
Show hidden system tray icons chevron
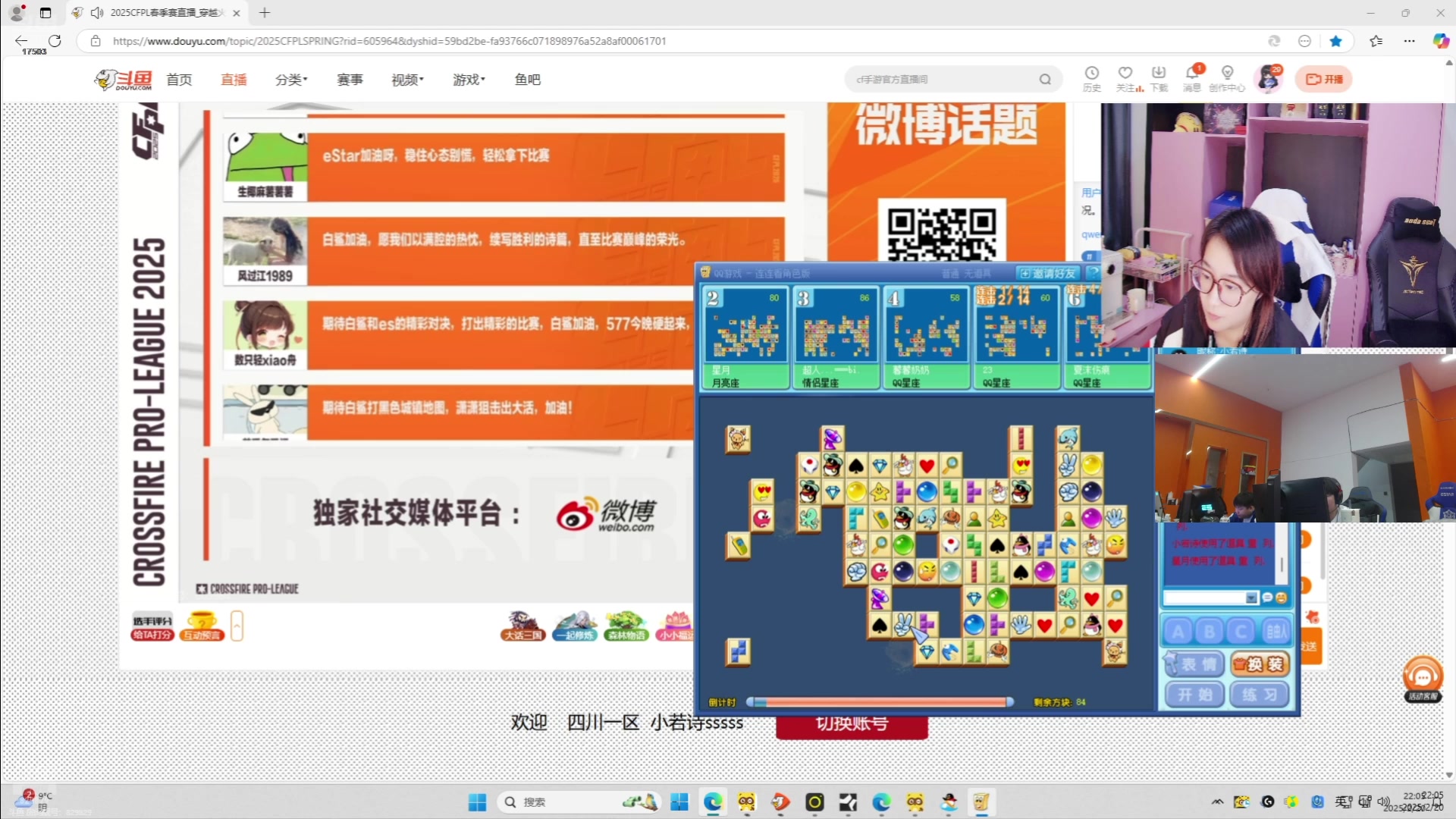tap(1218, 802)
